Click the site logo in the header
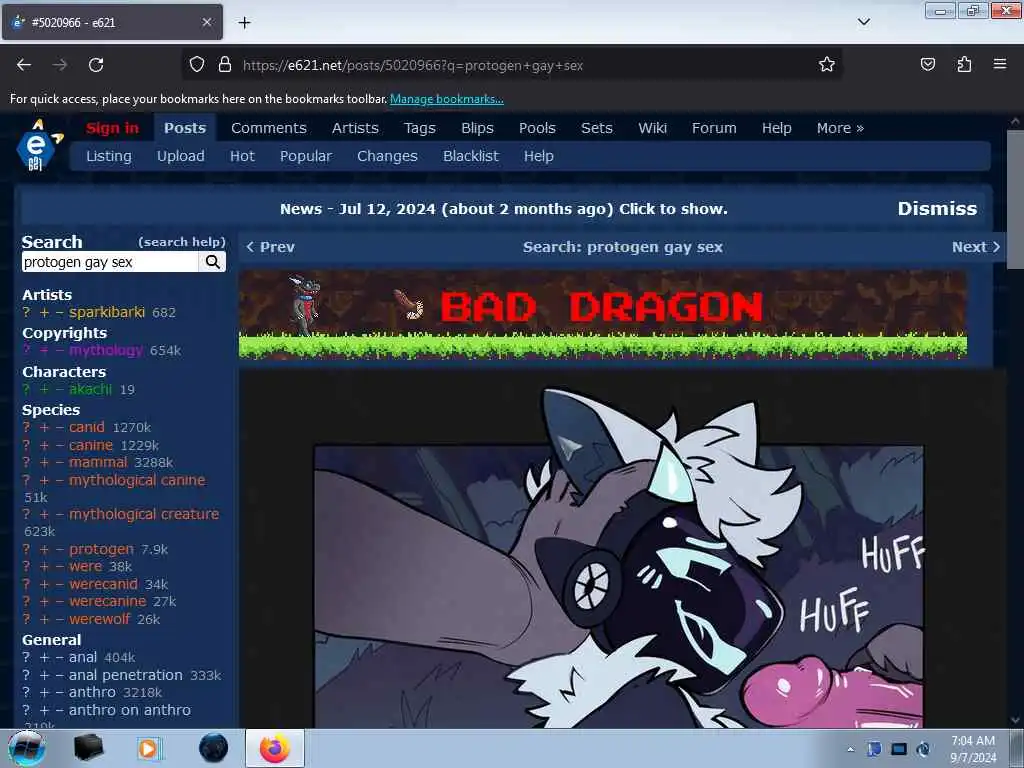The width and height of the screenshot is (1024, 768). (x=39, y=145)
